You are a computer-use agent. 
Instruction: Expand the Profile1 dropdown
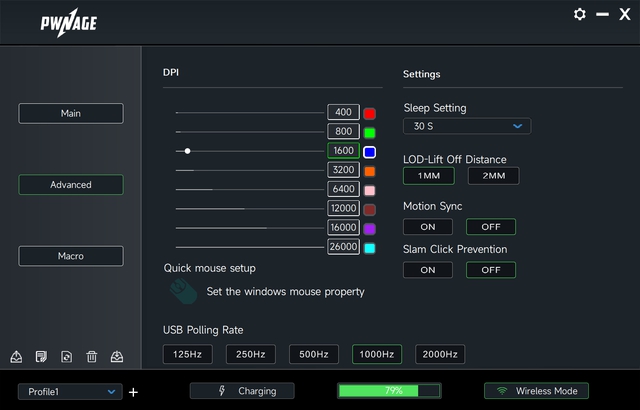[70, 392]
